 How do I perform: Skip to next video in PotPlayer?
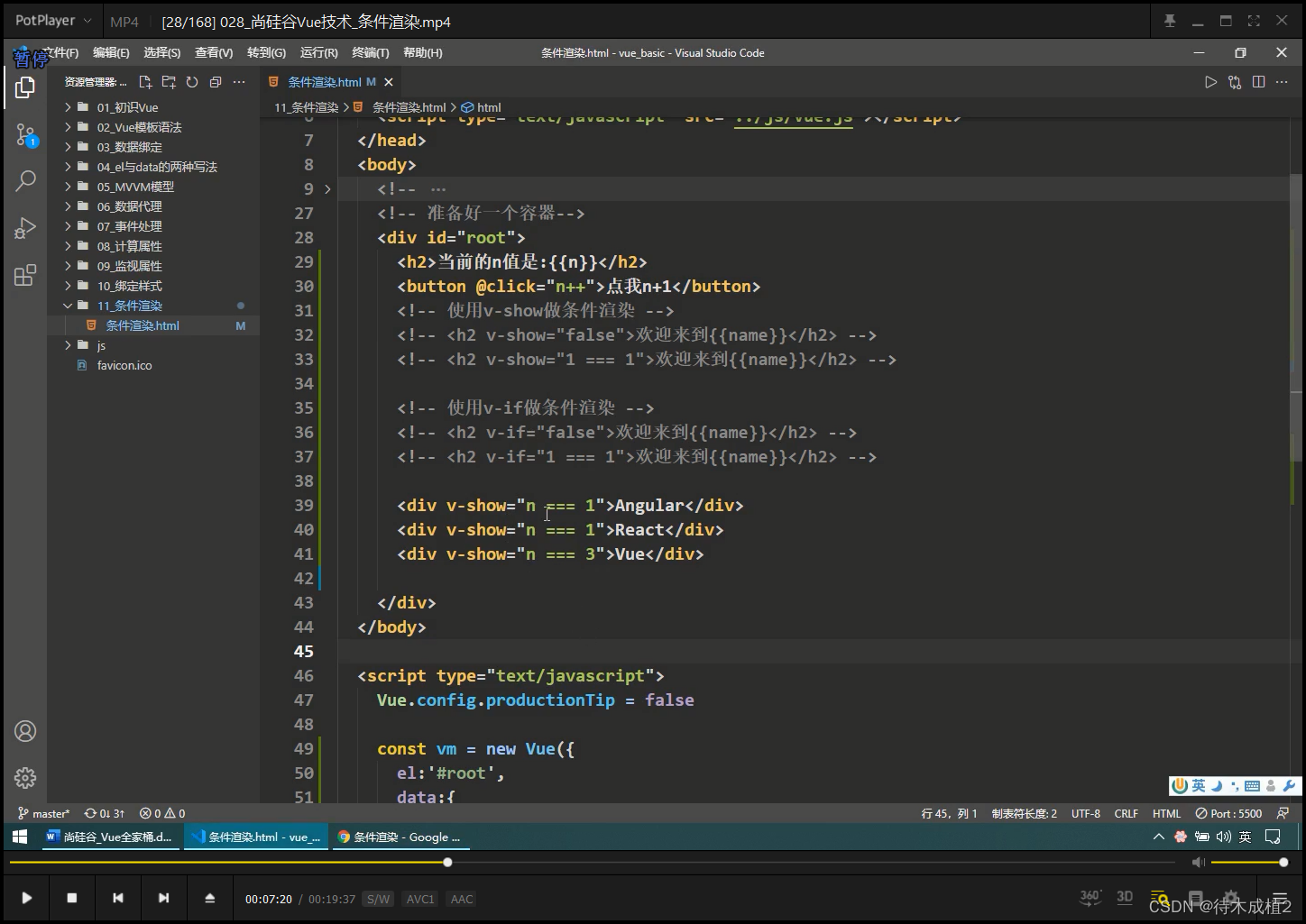coord(163,898)
